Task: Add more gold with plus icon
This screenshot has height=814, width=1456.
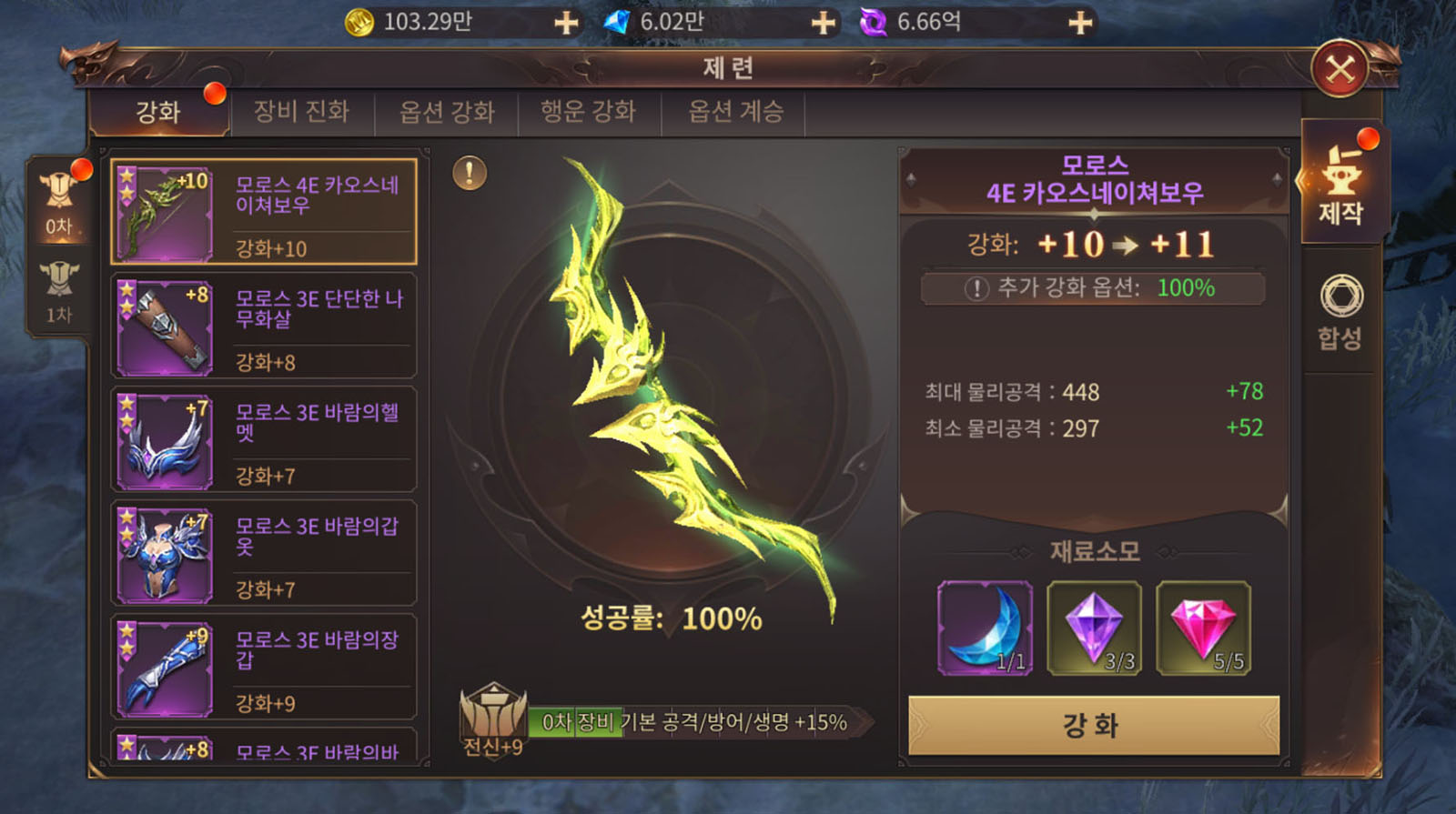Action: (x=566, y=22)
